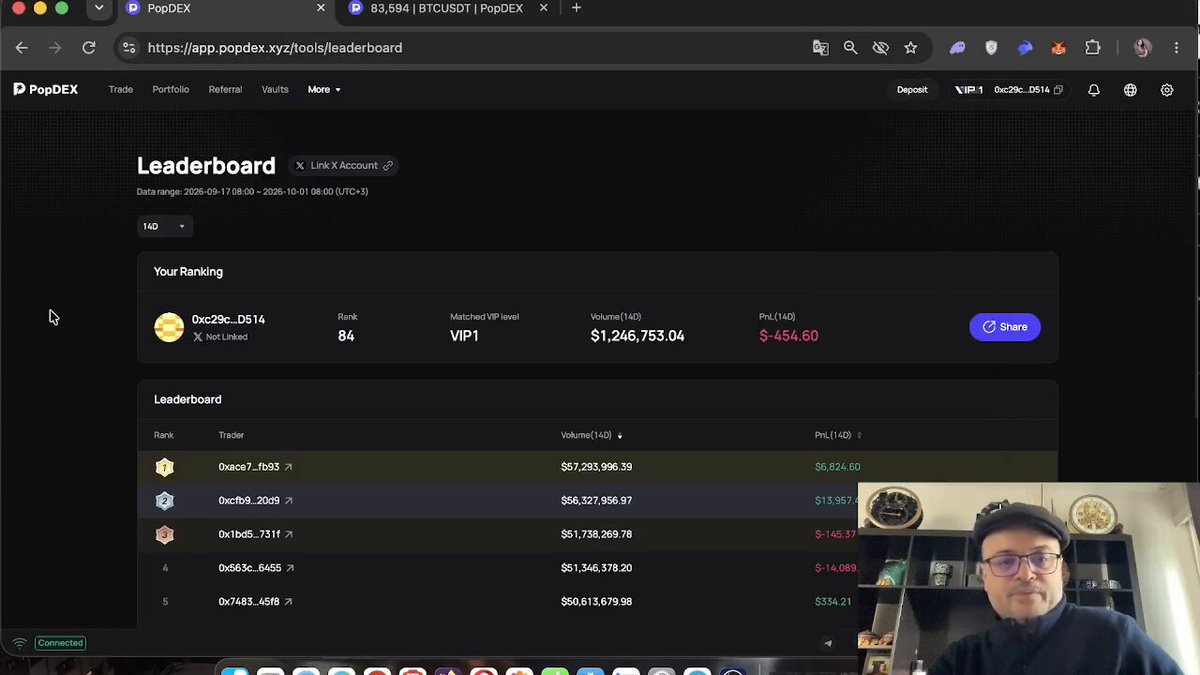Click the Link X Account button
The image size is (1200, 675).
click(x=344, y=166)
